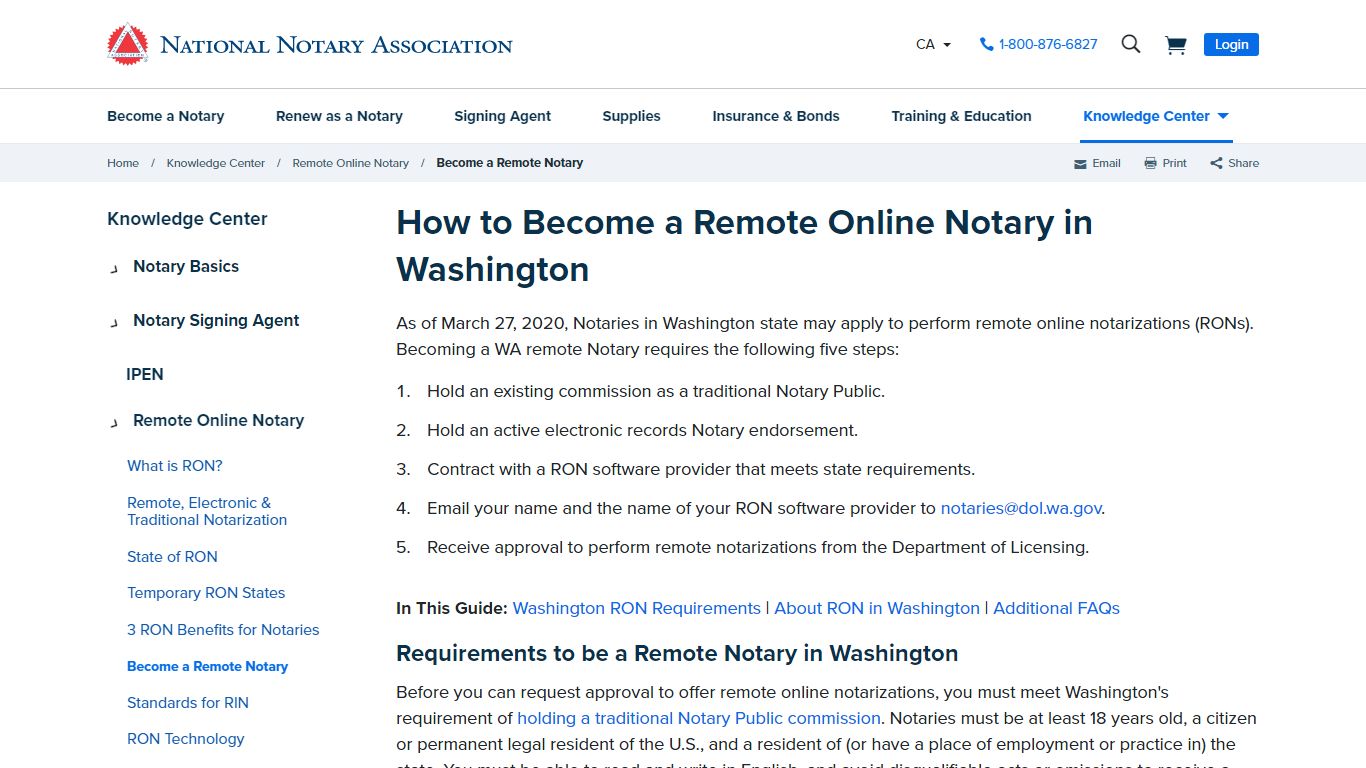Open the Training & Education menu
This screenshot has width=1366, height=768.
[961, 116]
